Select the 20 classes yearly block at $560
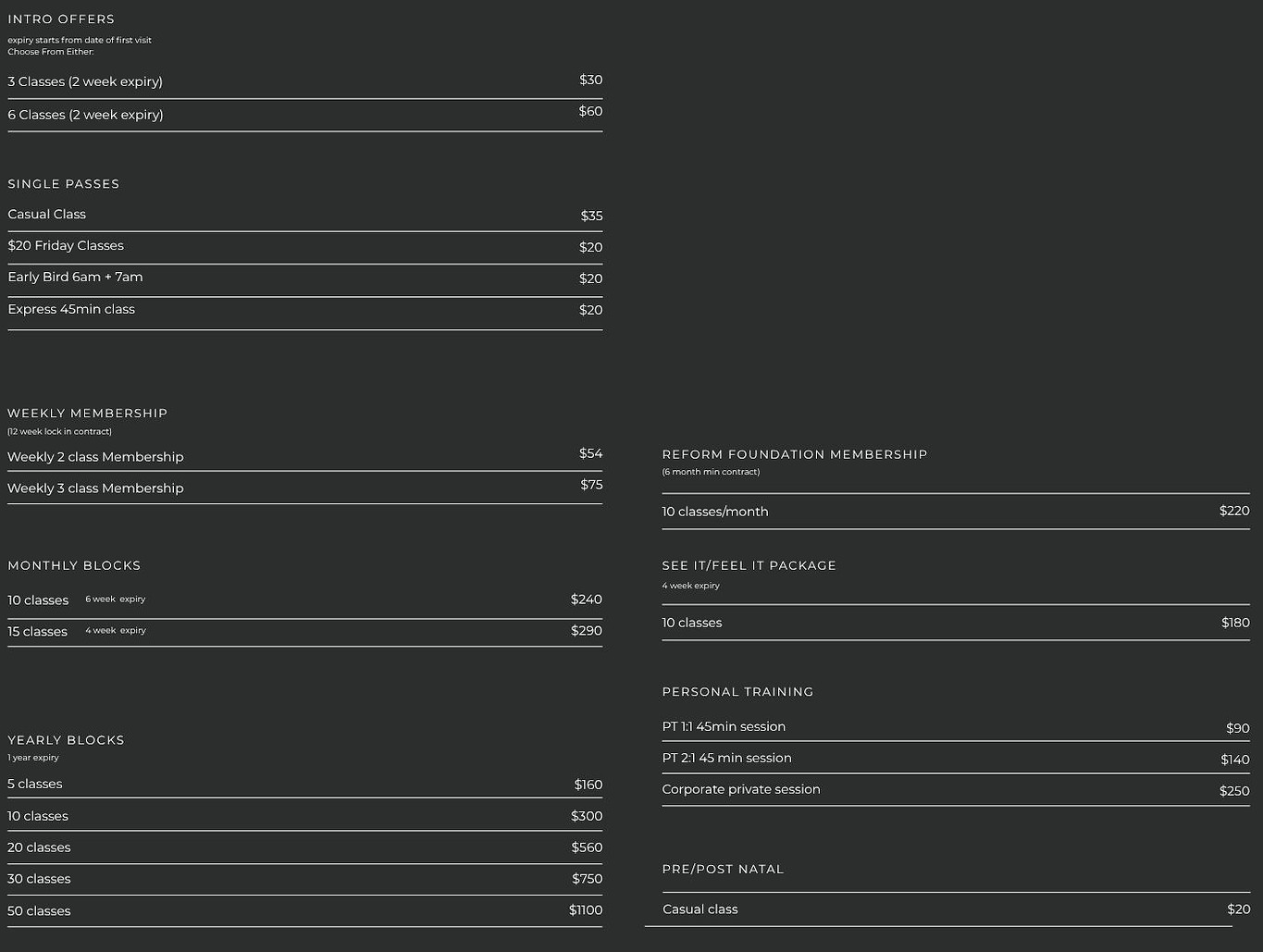 304,847
